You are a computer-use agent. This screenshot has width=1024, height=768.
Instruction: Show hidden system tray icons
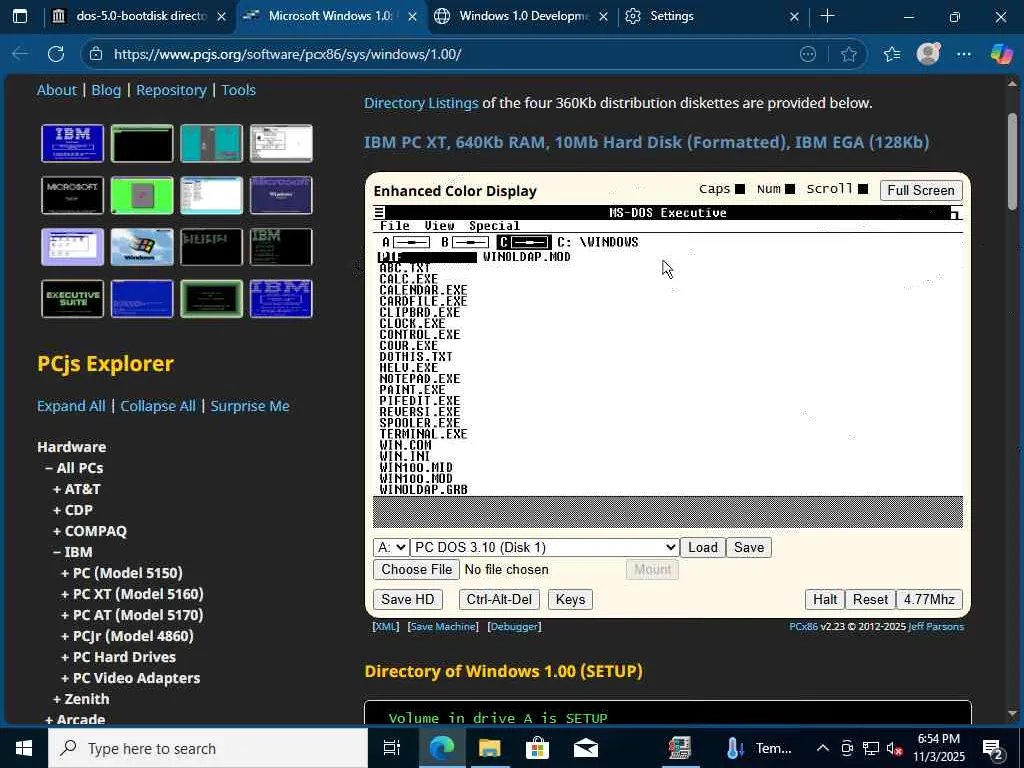(x=823, y=748)
